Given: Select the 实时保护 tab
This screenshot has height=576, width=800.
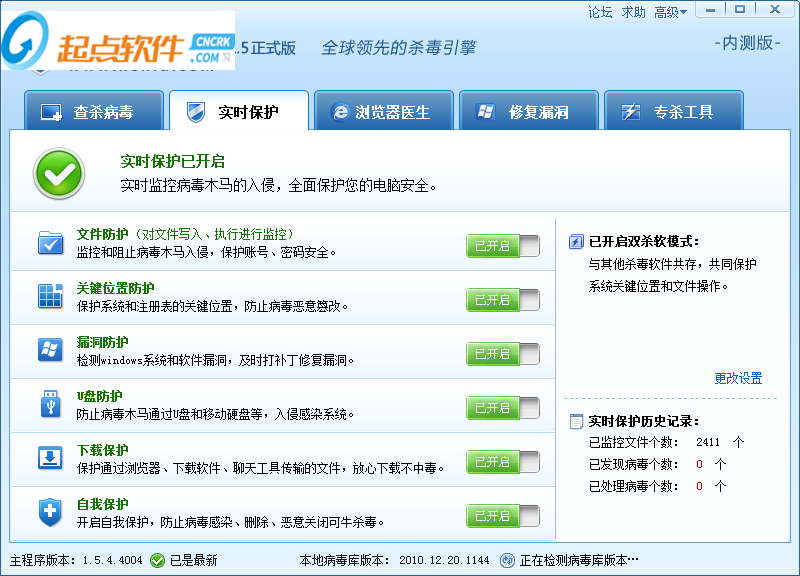Looking at the screenshot, I should 239,111.
